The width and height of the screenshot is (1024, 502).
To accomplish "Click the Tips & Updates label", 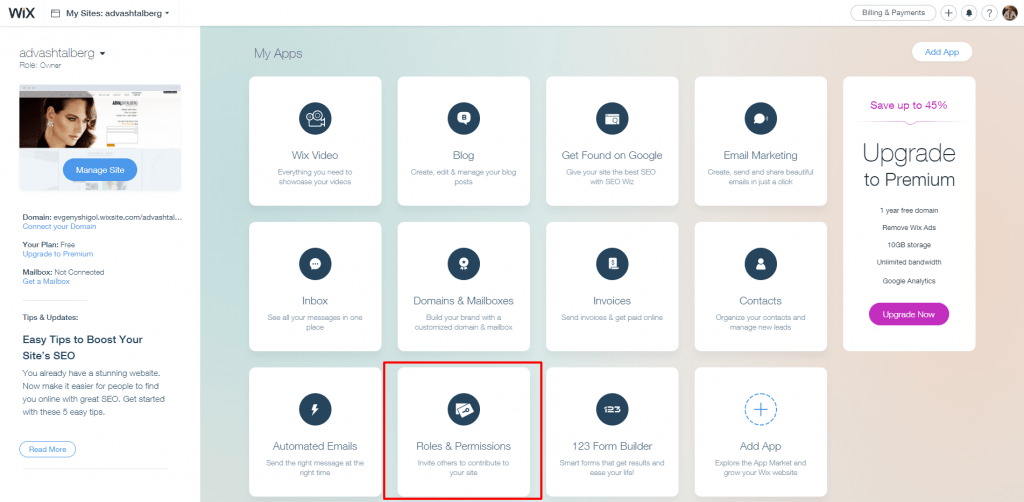I will (x=50, y=317).
